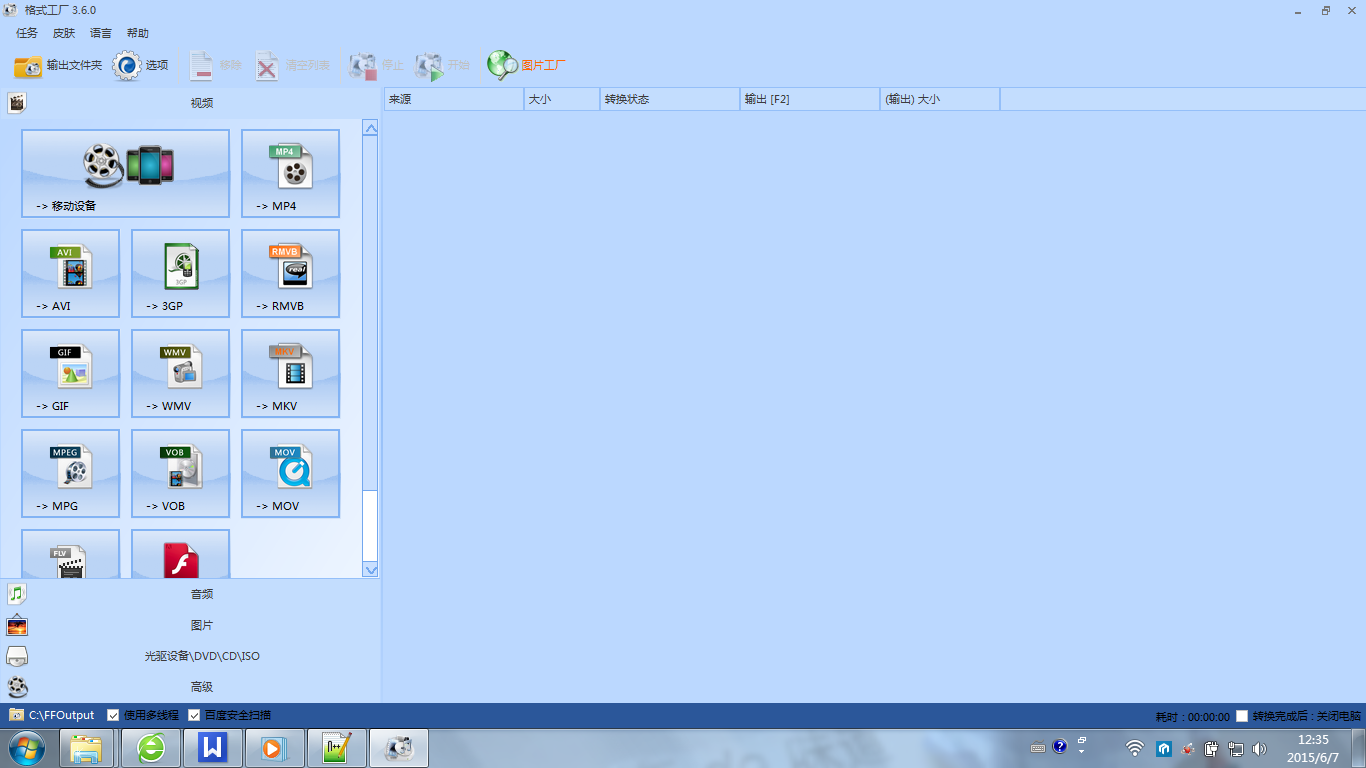Viewport: 1366px width, 768px height.
Task: Select the mobile device conversion icon
Action: (125, 172)
